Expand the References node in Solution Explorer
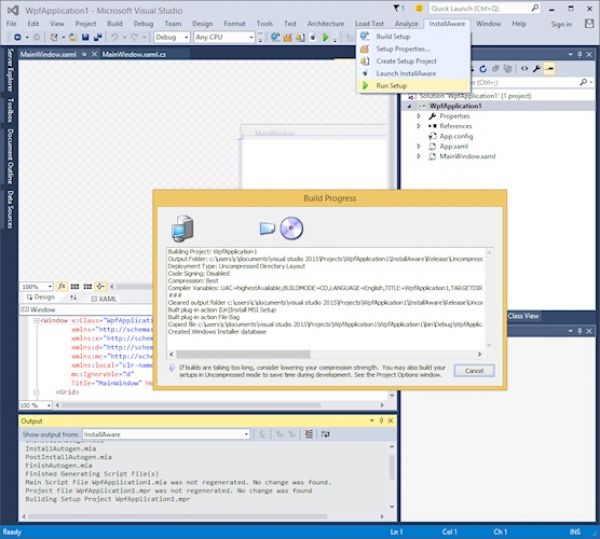Viewport: 600px width, 539px height. [419, 126]
